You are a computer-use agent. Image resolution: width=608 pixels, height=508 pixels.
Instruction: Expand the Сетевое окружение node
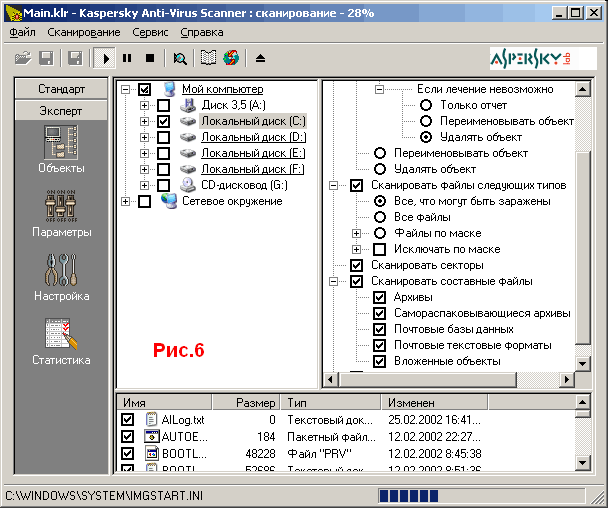[x=125, y=201]
